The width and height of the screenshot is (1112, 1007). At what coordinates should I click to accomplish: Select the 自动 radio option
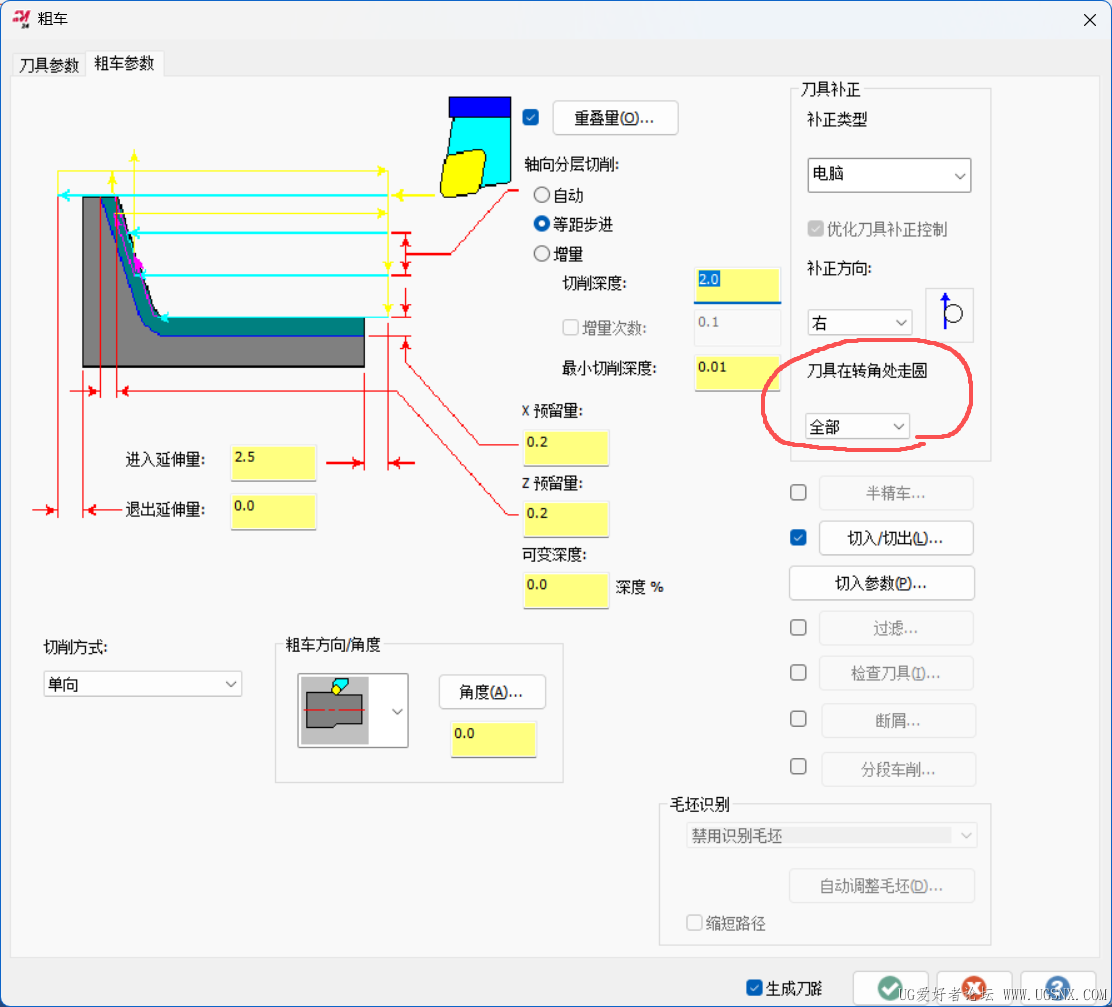click(x=542, y=195)
